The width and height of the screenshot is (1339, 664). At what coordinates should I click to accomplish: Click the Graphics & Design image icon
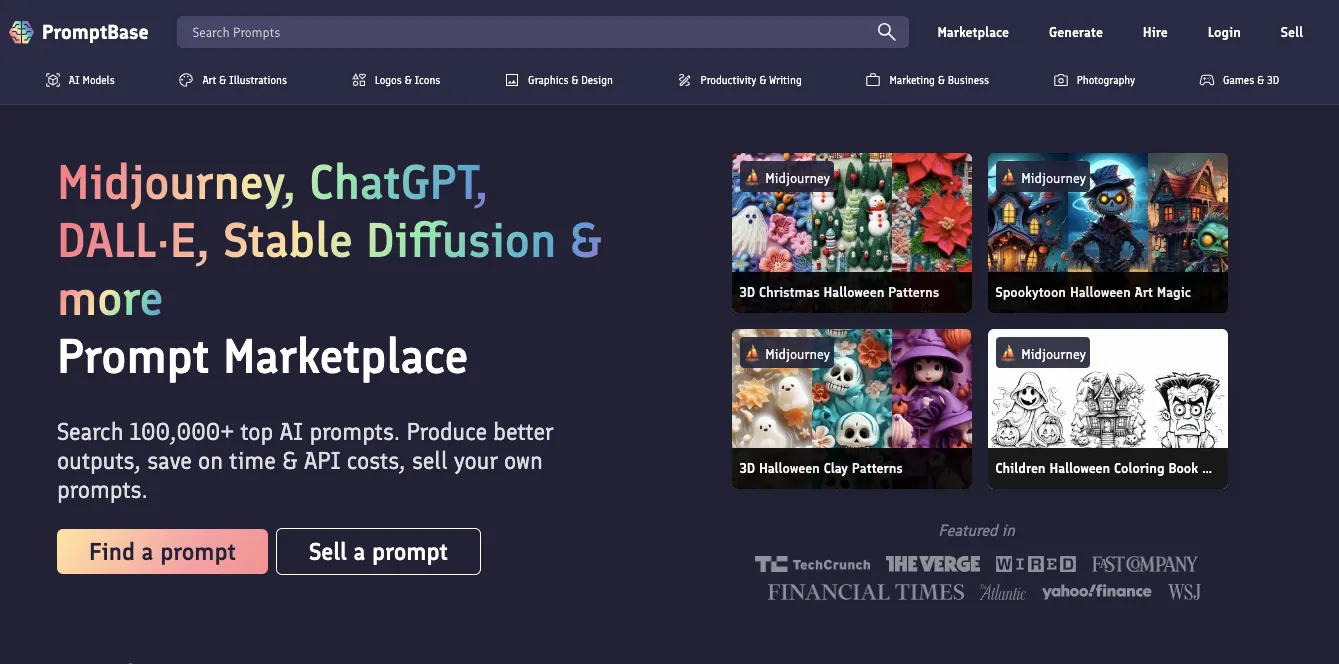coord(512,80)
